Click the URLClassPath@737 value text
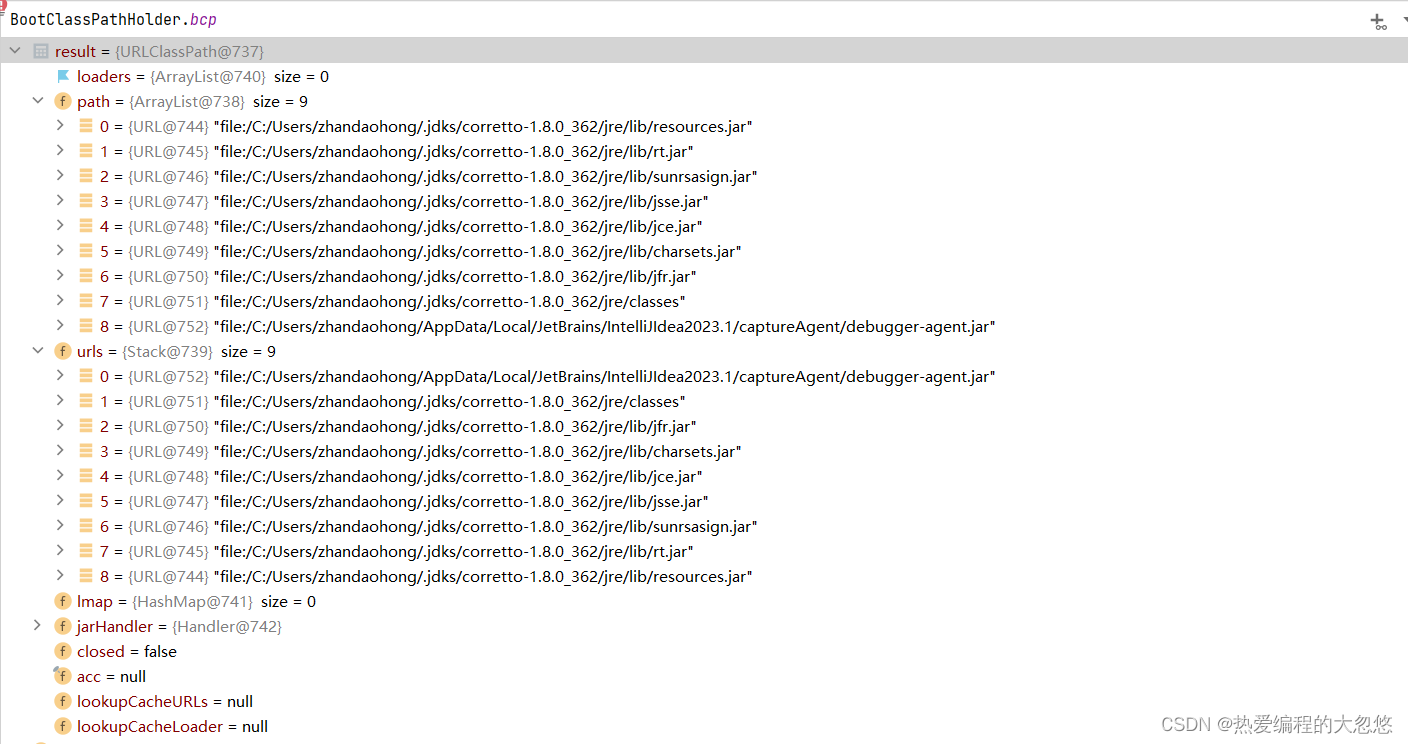Viewport: 1408px width, 744px height. point(190,51)
